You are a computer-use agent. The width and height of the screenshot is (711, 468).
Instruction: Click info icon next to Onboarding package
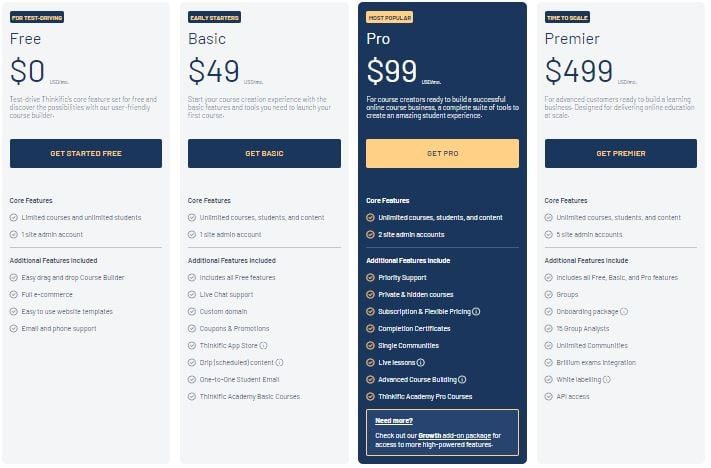click(624, 312)
